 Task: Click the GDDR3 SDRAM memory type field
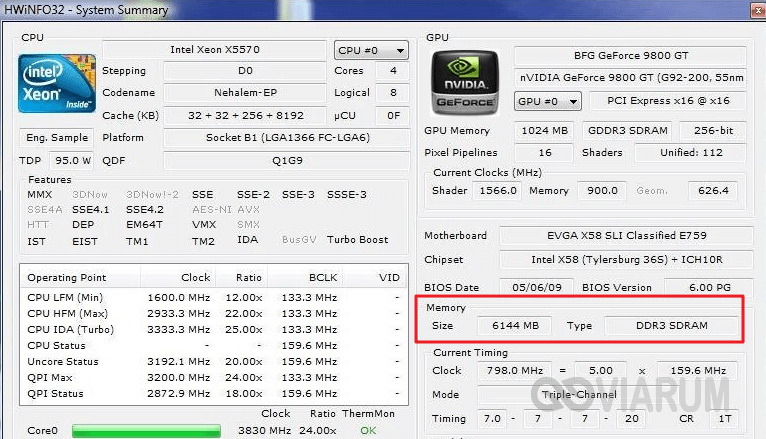[627, 131]
